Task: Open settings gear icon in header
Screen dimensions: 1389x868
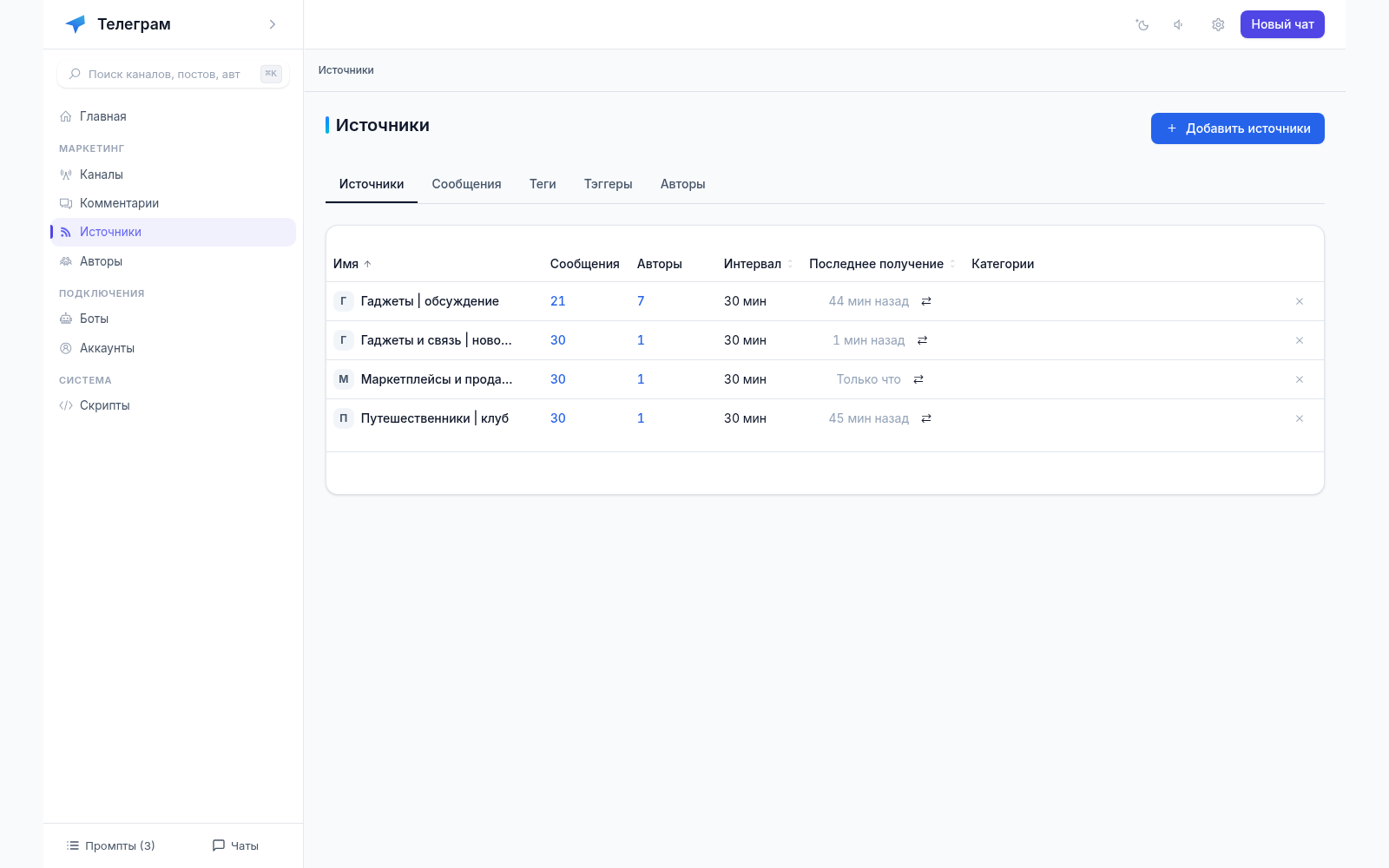Action: point(1218,24)
